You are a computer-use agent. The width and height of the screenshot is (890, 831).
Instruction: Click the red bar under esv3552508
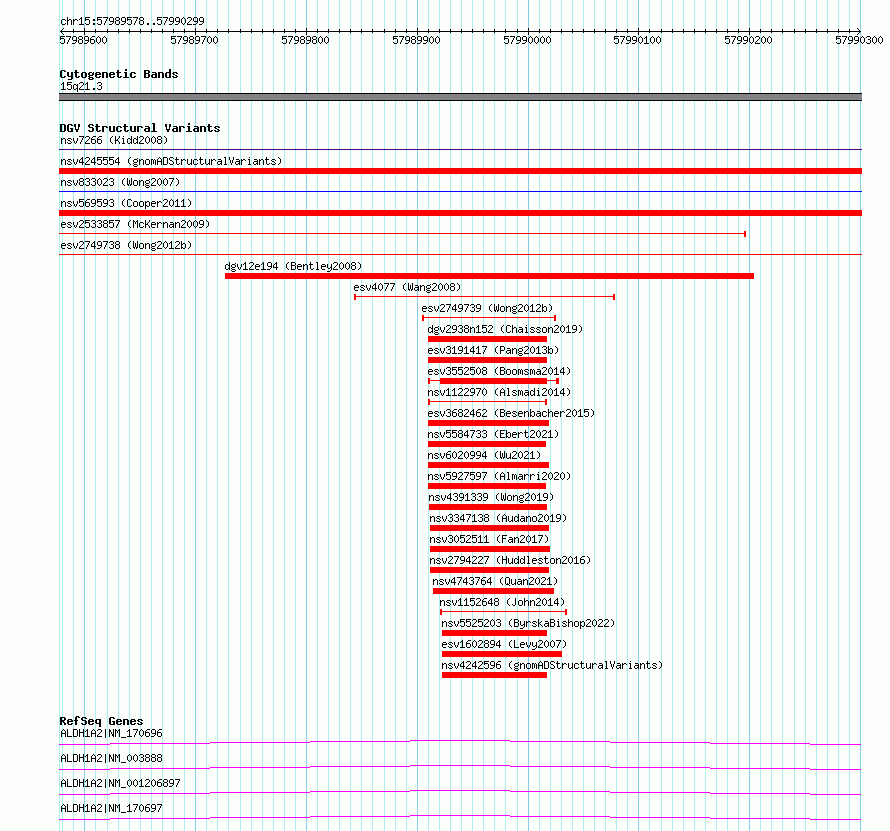point(493,381)
